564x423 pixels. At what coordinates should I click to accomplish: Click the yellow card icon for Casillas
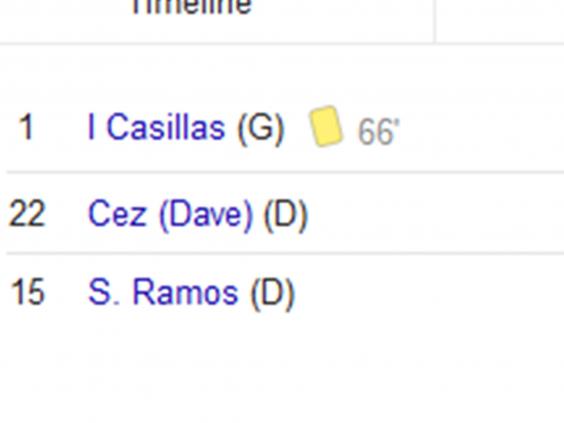(x=326, y=126)
